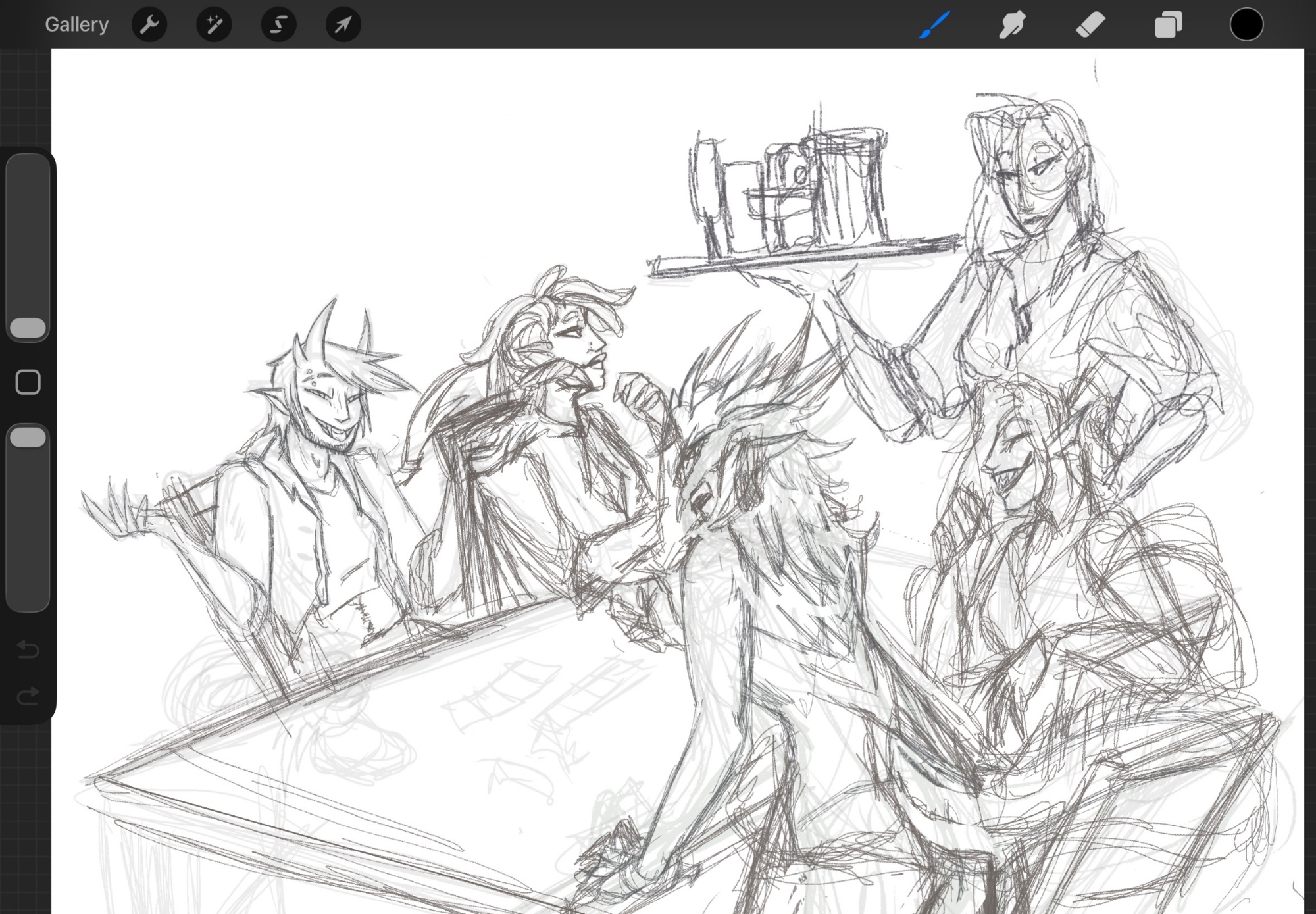Activate the Selection tool
The image size is (1316, 914).
coord(278,25)
